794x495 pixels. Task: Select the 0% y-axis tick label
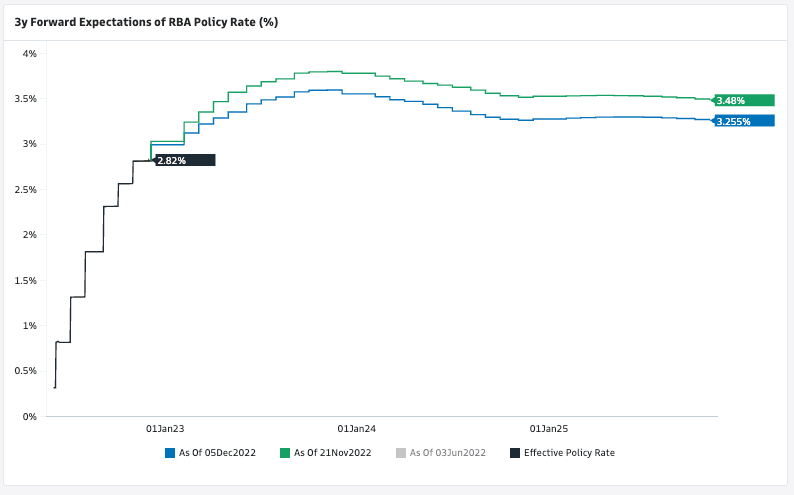pyautogui.click(x=30, y=416)
